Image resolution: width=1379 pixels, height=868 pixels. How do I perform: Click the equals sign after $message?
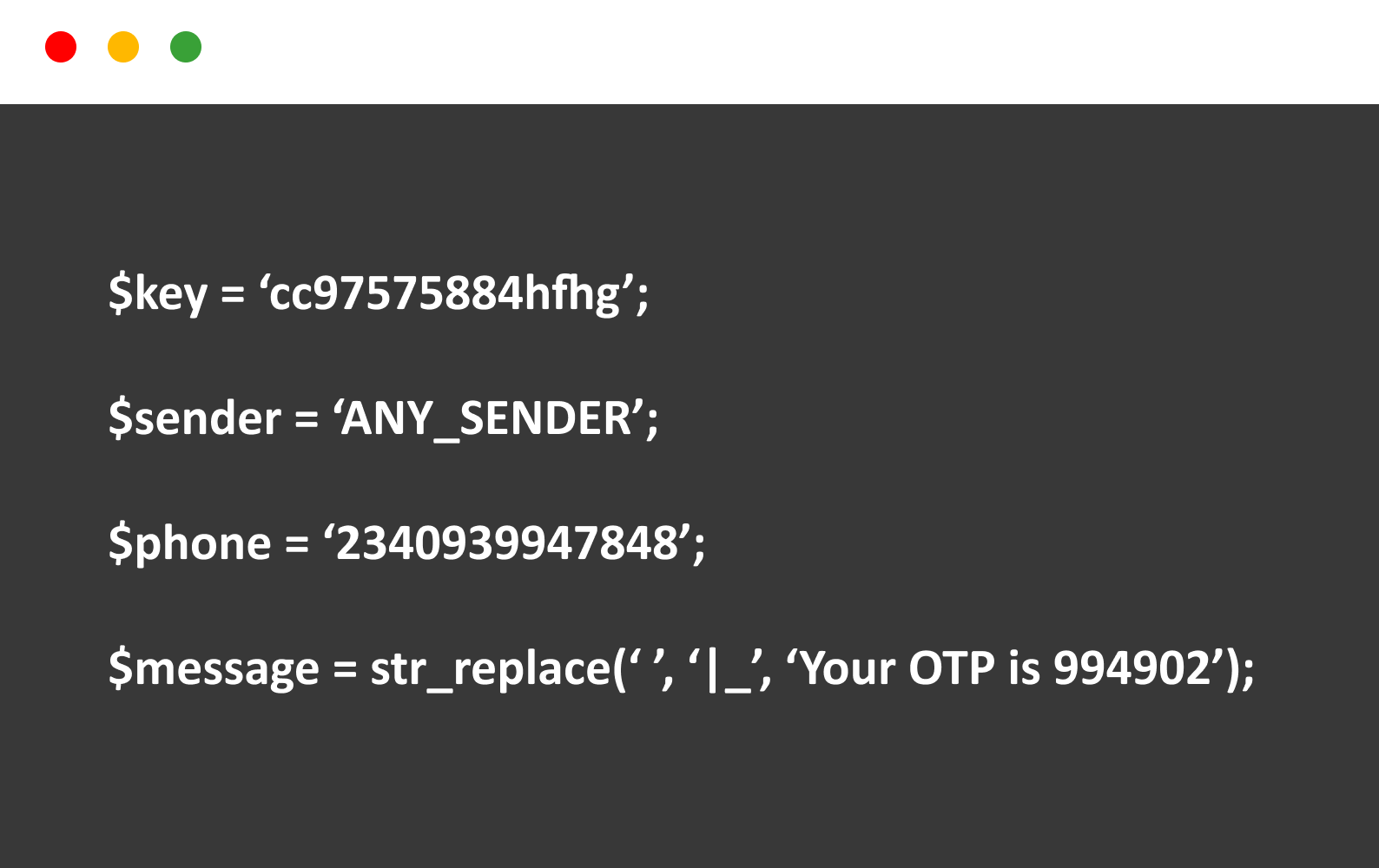[345, 670]
